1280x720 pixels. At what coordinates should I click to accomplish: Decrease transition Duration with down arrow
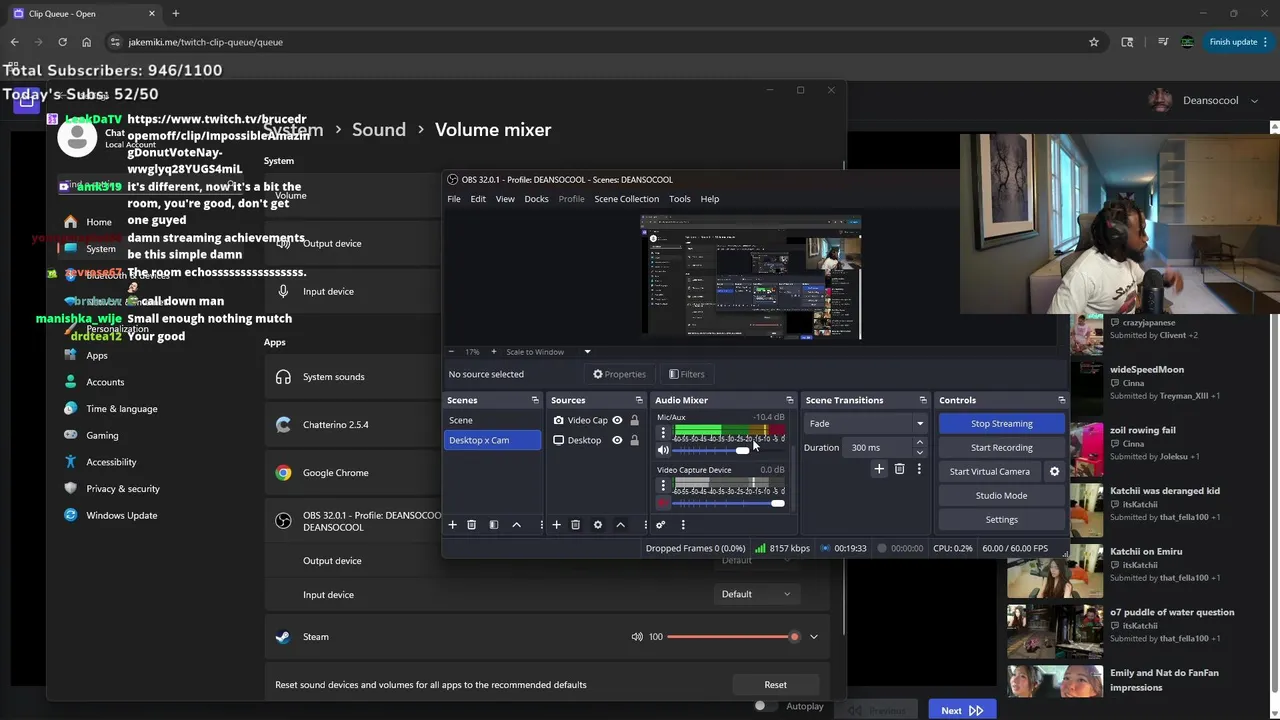tap(919, 452)
